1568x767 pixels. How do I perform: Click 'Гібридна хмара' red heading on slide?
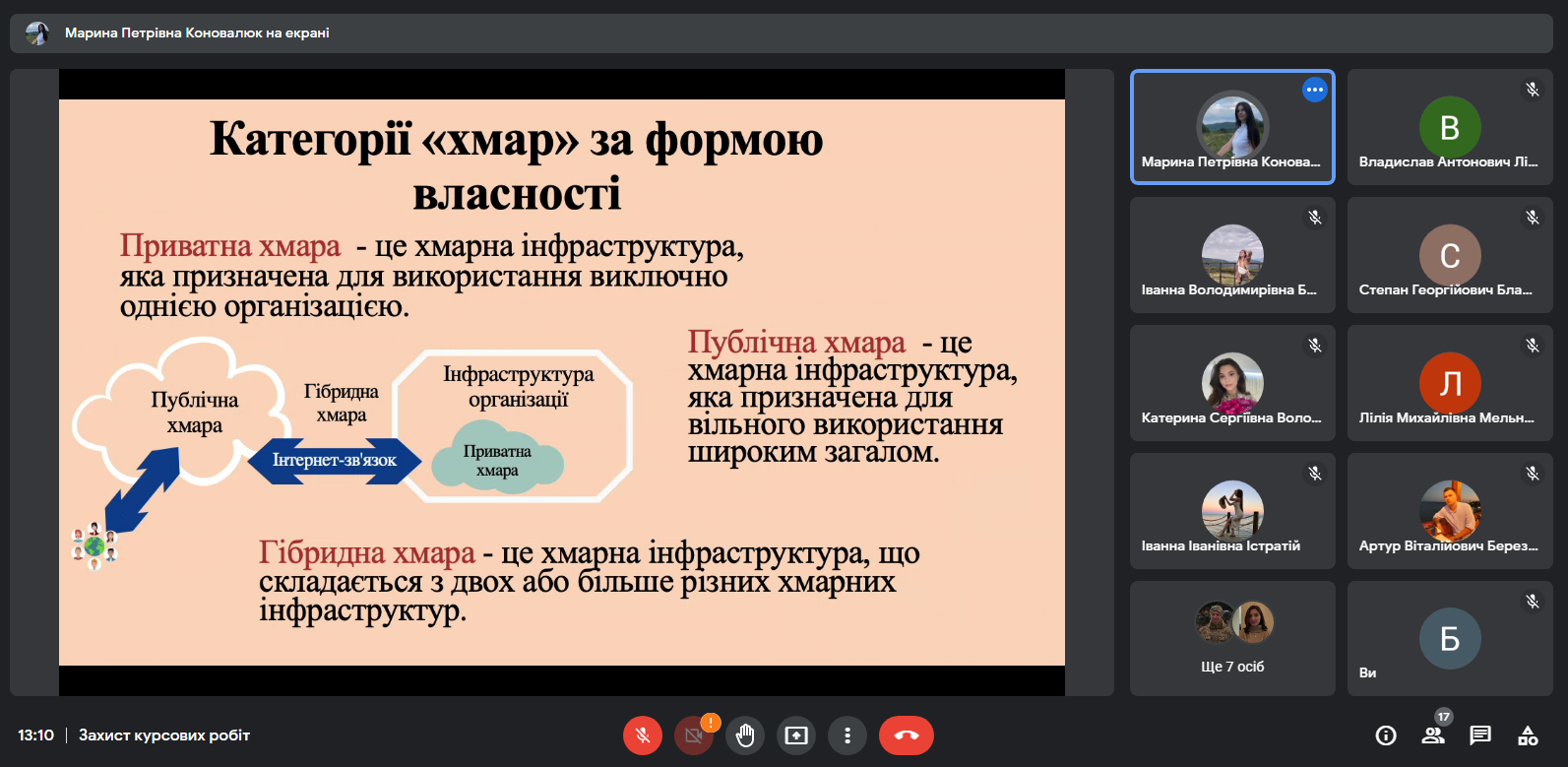(367, 552)
